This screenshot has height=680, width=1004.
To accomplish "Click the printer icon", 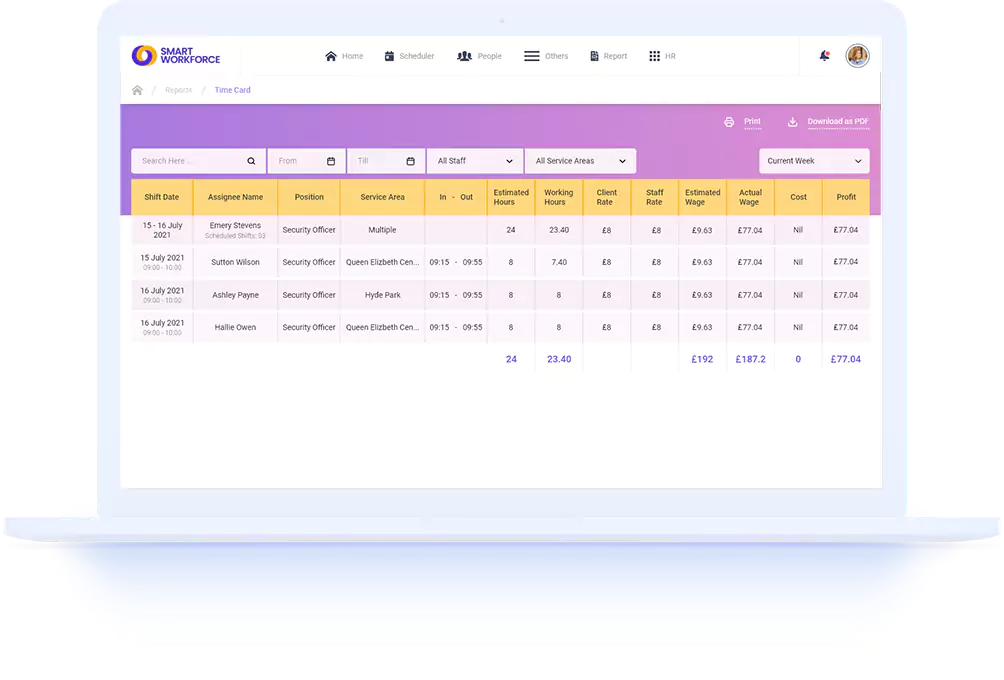I will tap(729, 122).
